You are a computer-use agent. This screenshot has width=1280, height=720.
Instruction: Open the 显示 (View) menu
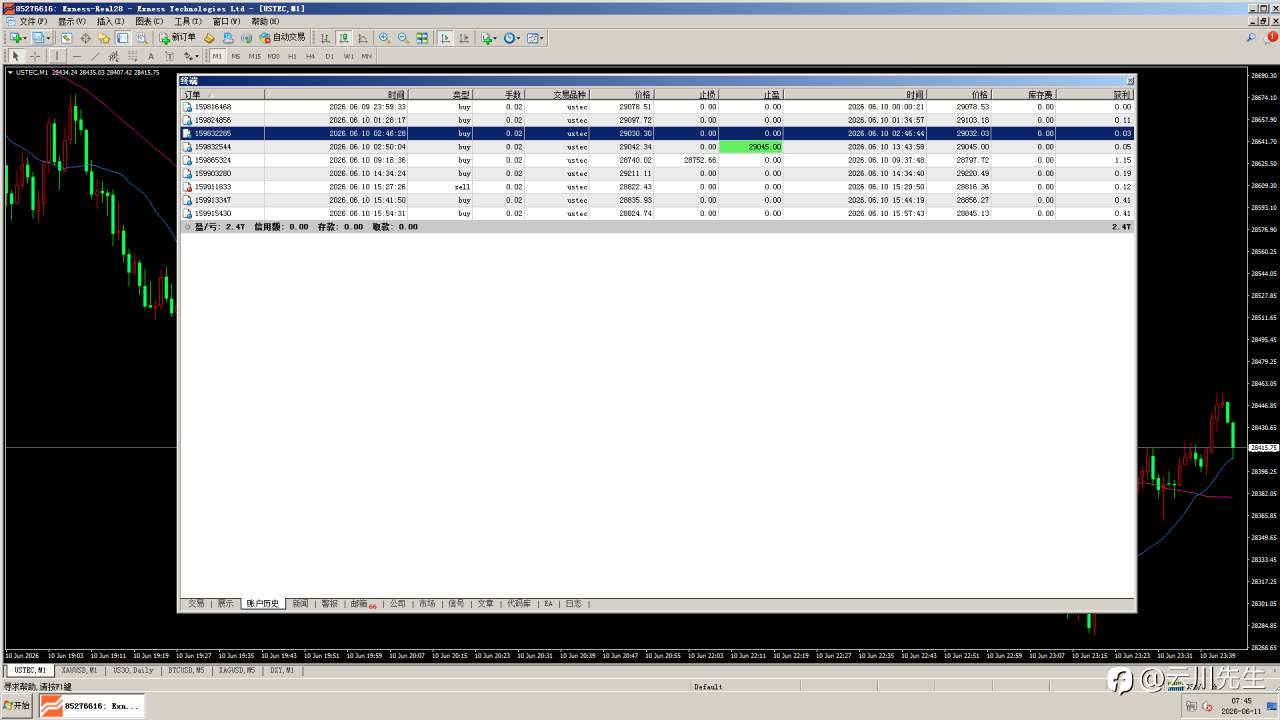coord(72,21)
